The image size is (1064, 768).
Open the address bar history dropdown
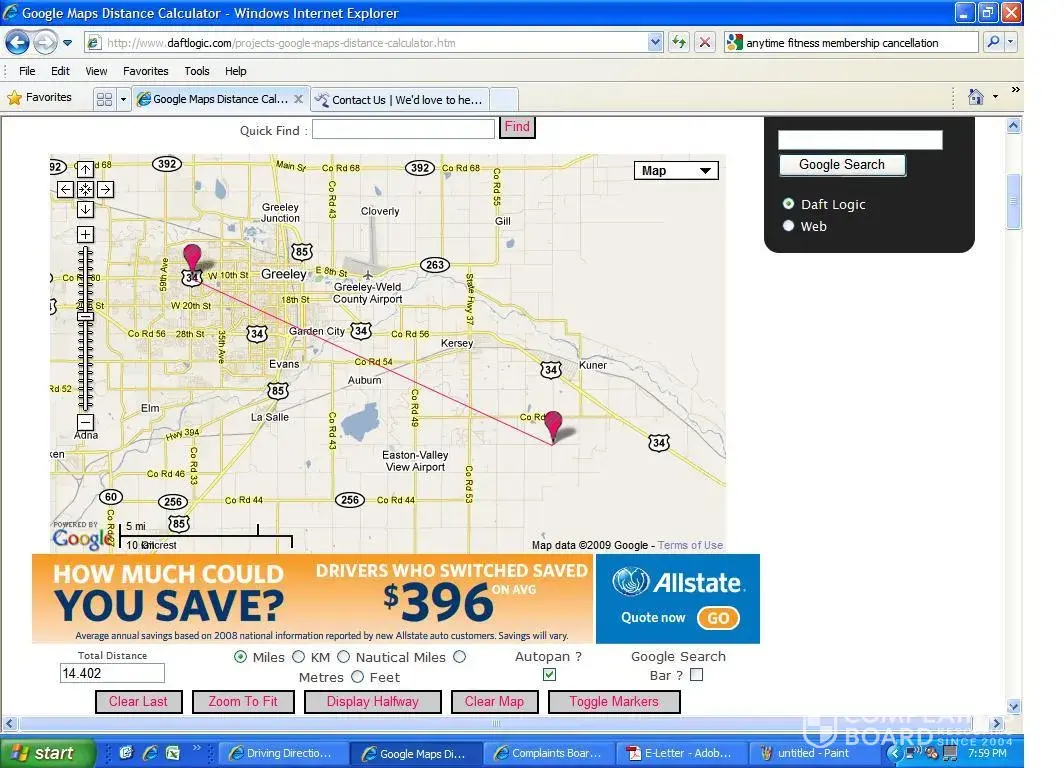(x=655, y=42)
